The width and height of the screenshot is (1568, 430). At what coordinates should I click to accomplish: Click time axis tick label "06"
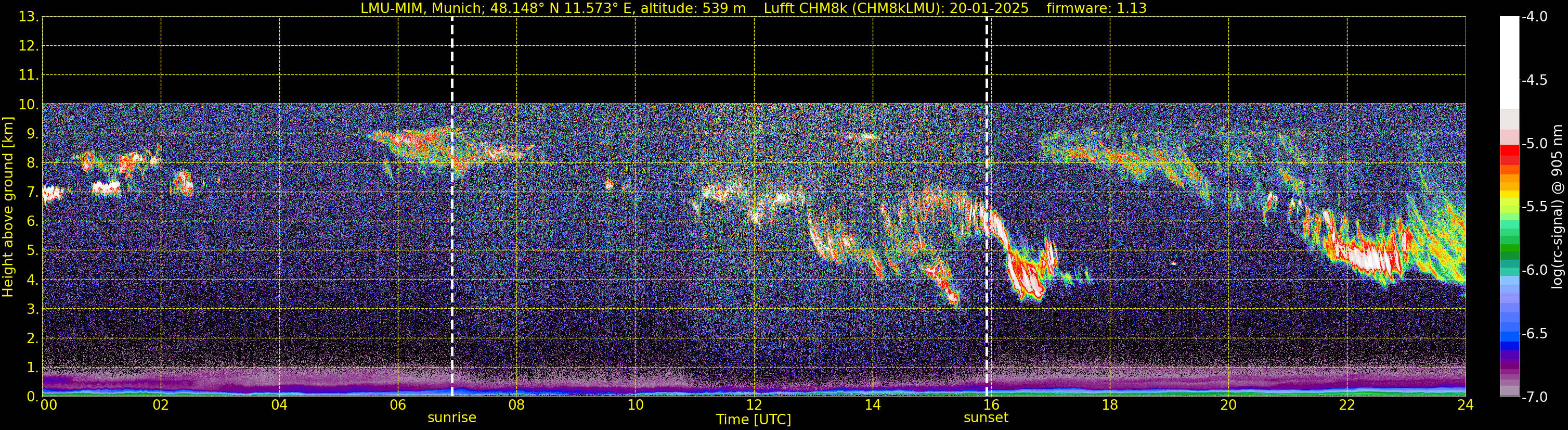(398, 405)
